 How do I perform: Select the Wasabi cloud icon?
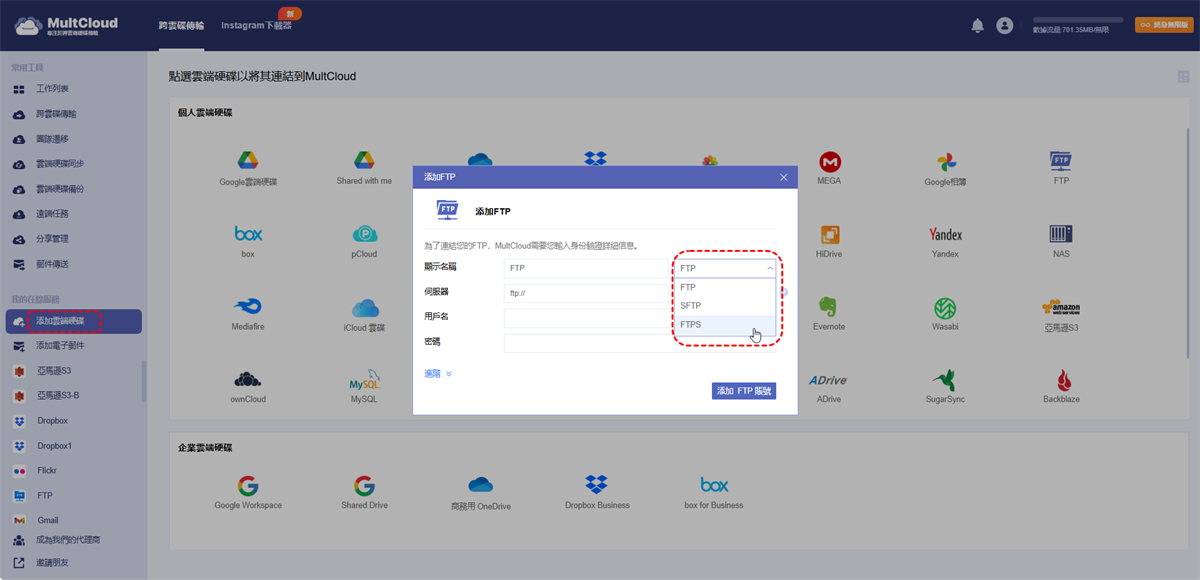[945, 307]
